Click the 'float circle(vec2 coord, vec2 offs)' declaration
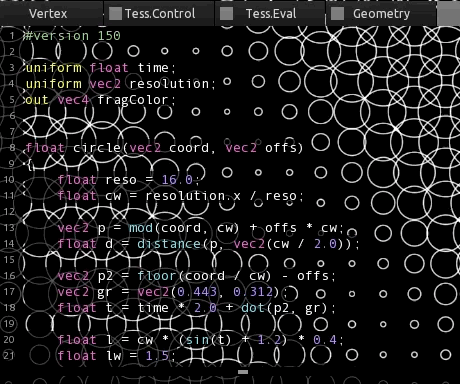 [164, 148]
